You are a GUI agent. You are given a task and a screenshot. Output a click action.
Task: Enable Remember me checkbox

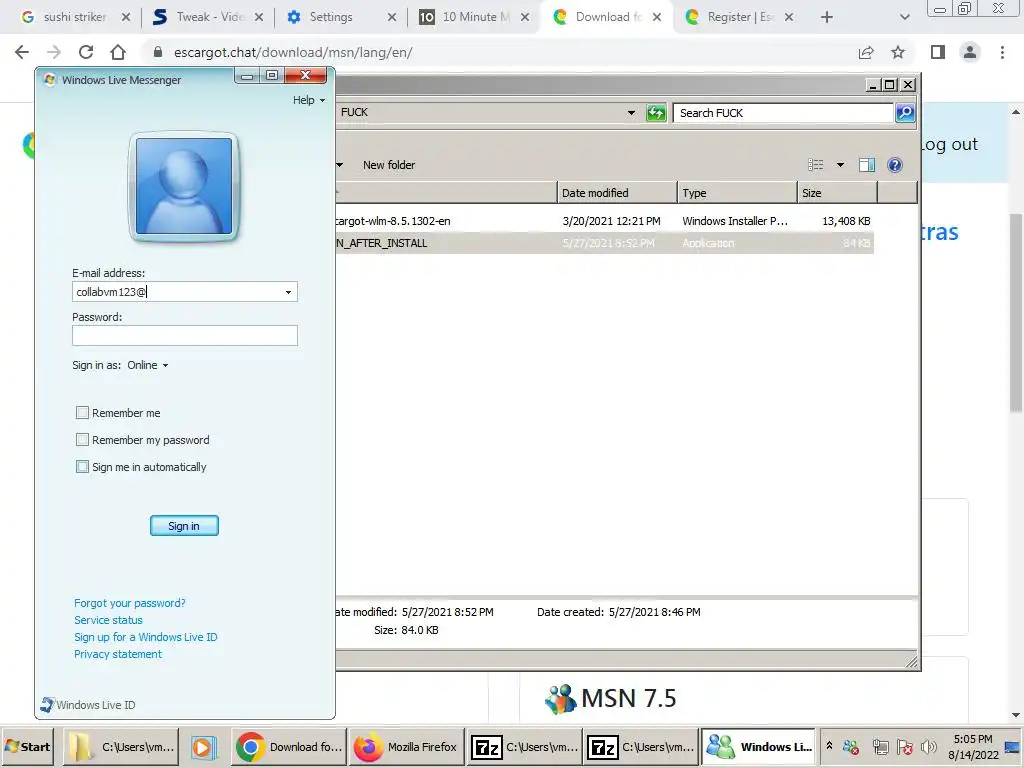82,413
